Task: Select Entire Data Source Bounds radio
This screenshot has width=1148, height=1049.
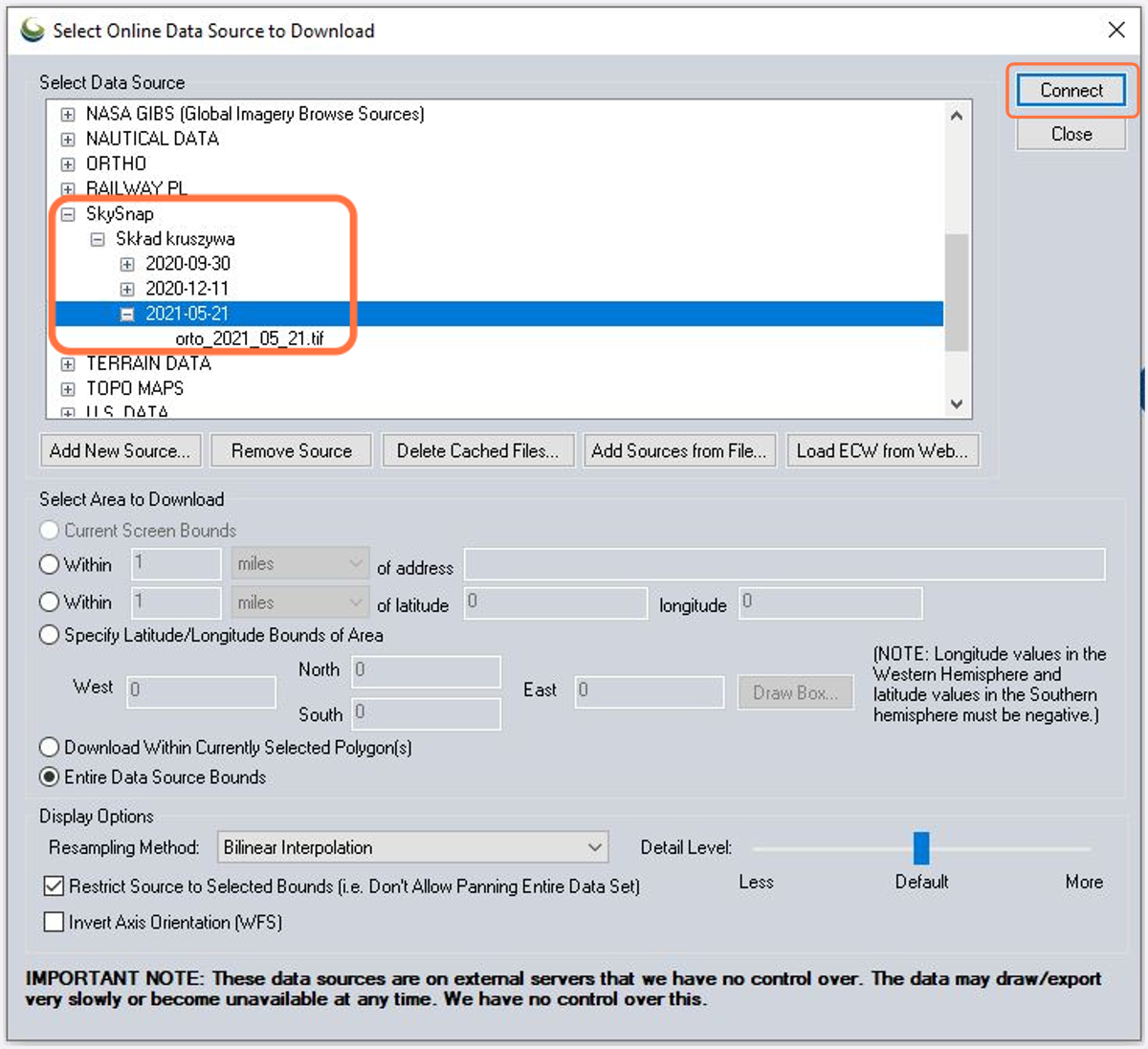Action: tap(49, 776)
